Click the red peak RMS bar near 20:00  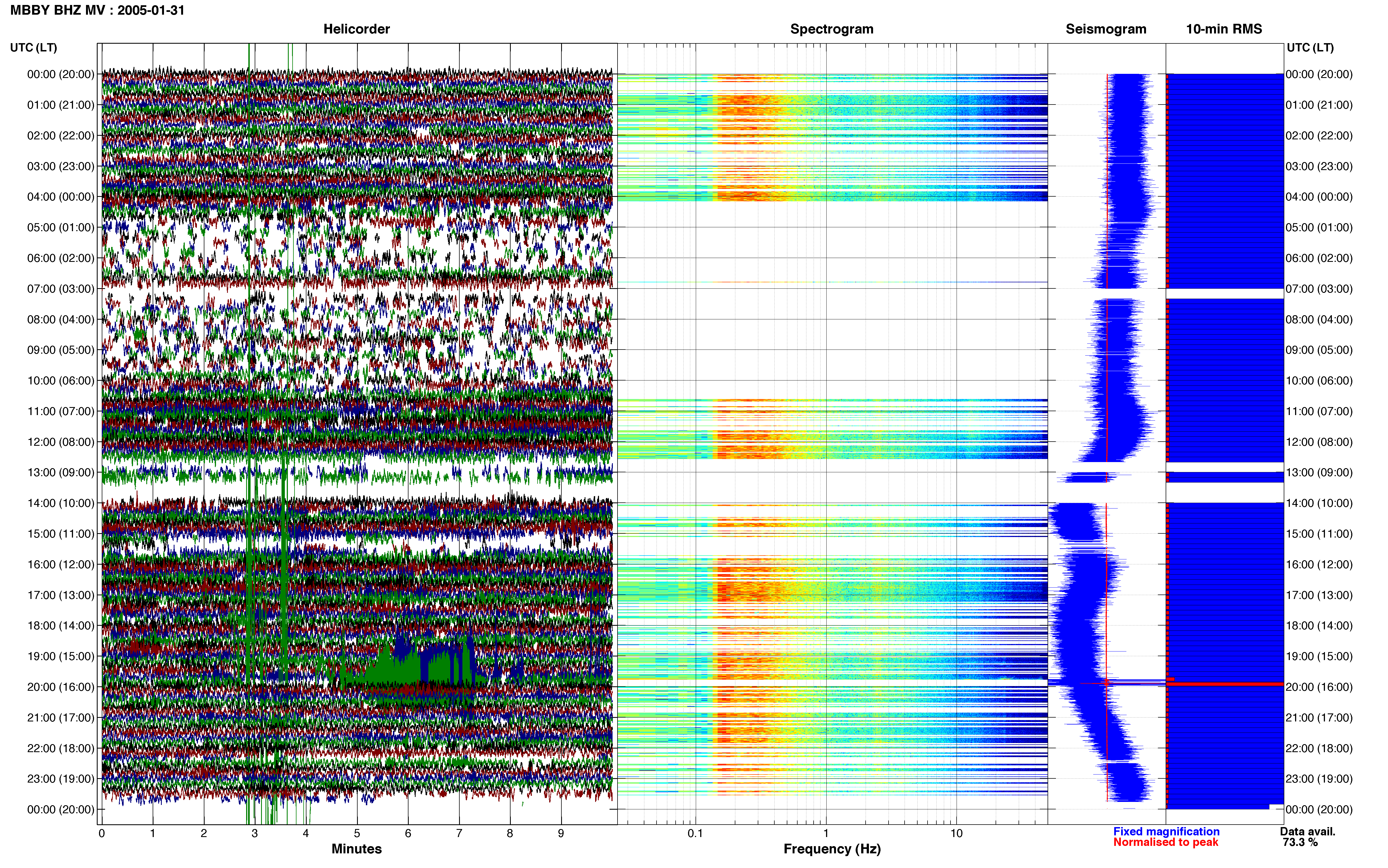point(1225,684)
